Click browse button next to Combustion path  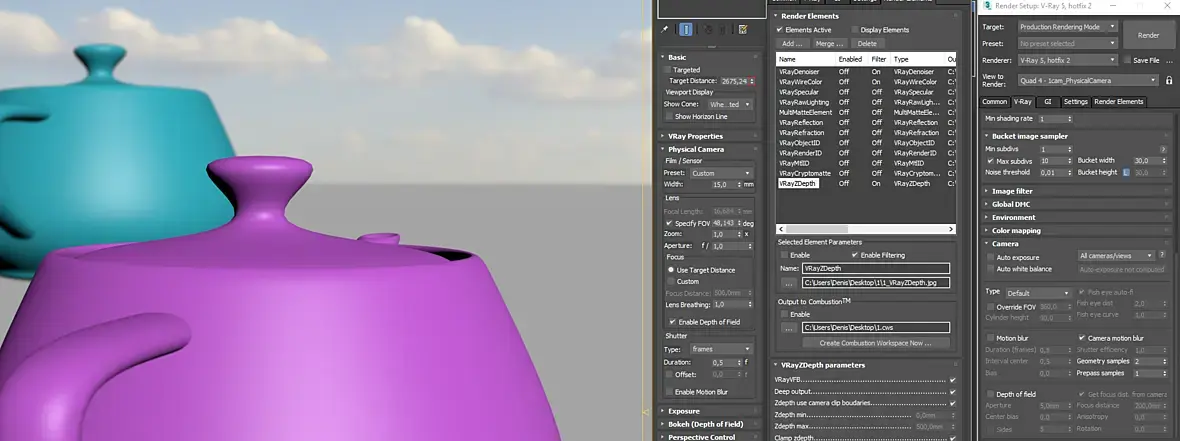(789, 327)
